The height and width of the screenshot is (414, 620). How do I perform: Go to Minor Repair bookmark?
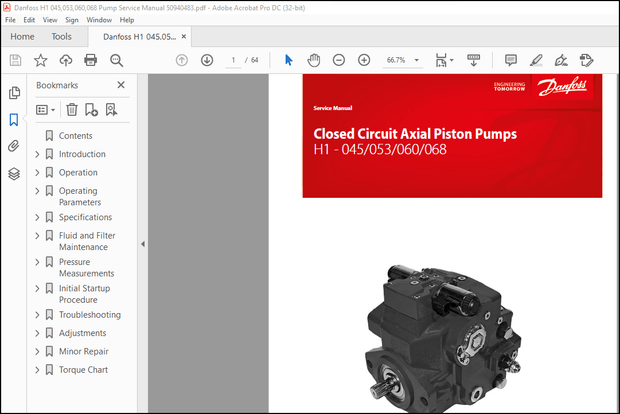83,352
